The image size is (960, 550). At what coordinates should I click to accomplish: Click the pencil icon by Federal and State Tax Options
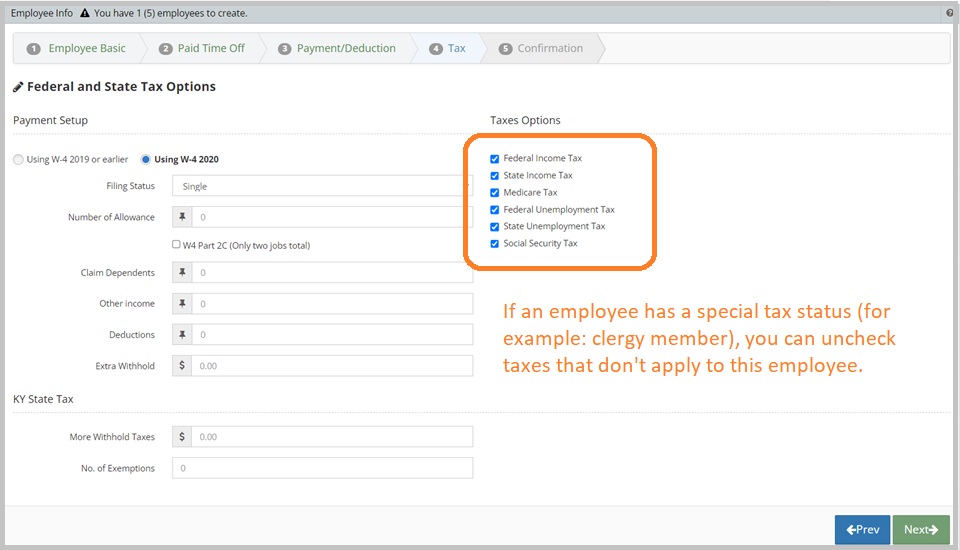coord(18,87)
